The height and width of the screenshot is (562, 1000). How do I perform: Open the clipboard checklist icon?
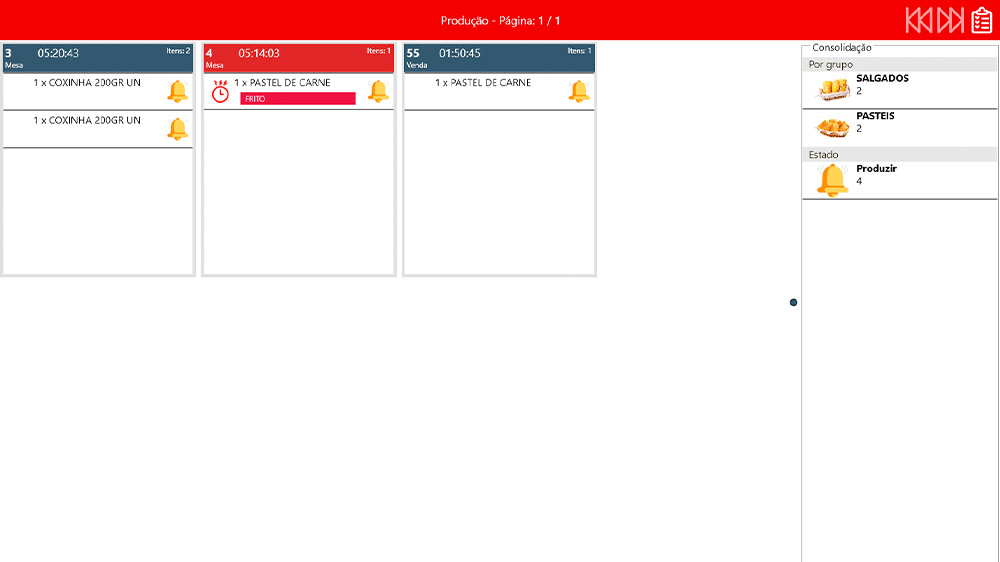click(x=982, y=20)
